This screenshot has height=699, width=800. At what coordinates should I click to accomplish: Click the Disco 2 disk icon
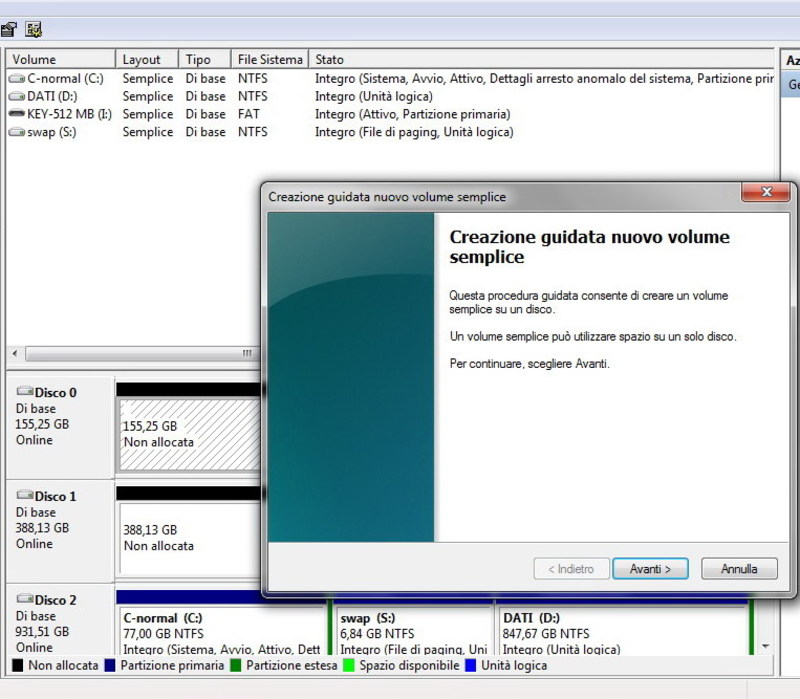click(24, 598)
